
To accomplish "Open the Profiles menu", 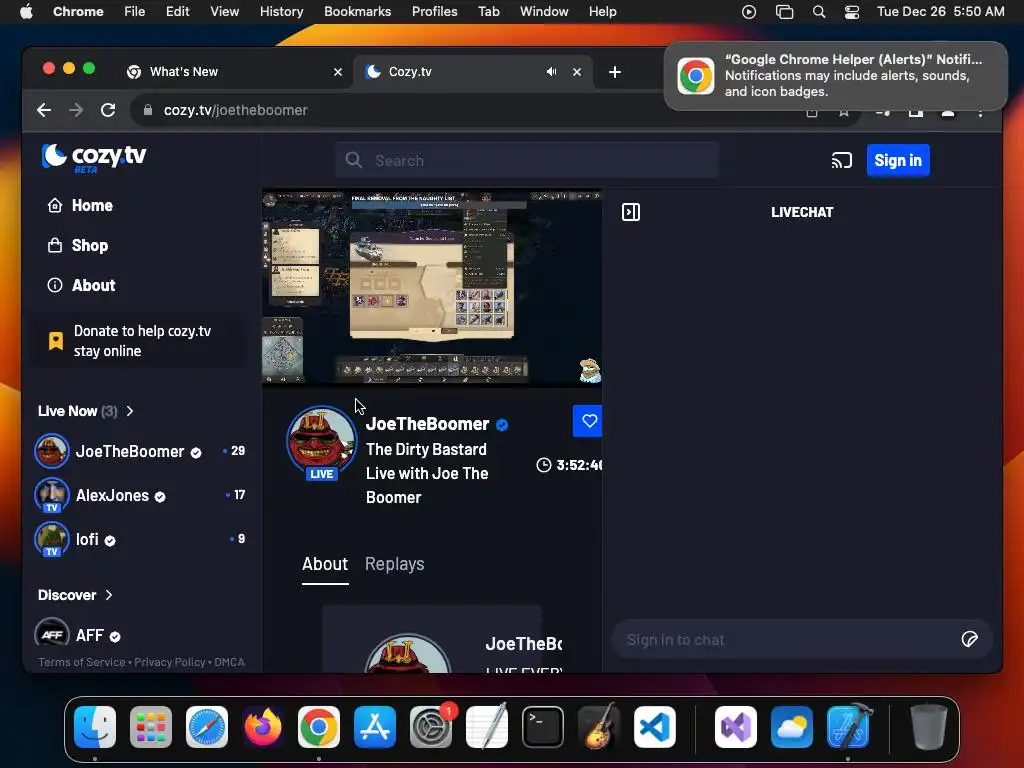I will tap(434, 12).
